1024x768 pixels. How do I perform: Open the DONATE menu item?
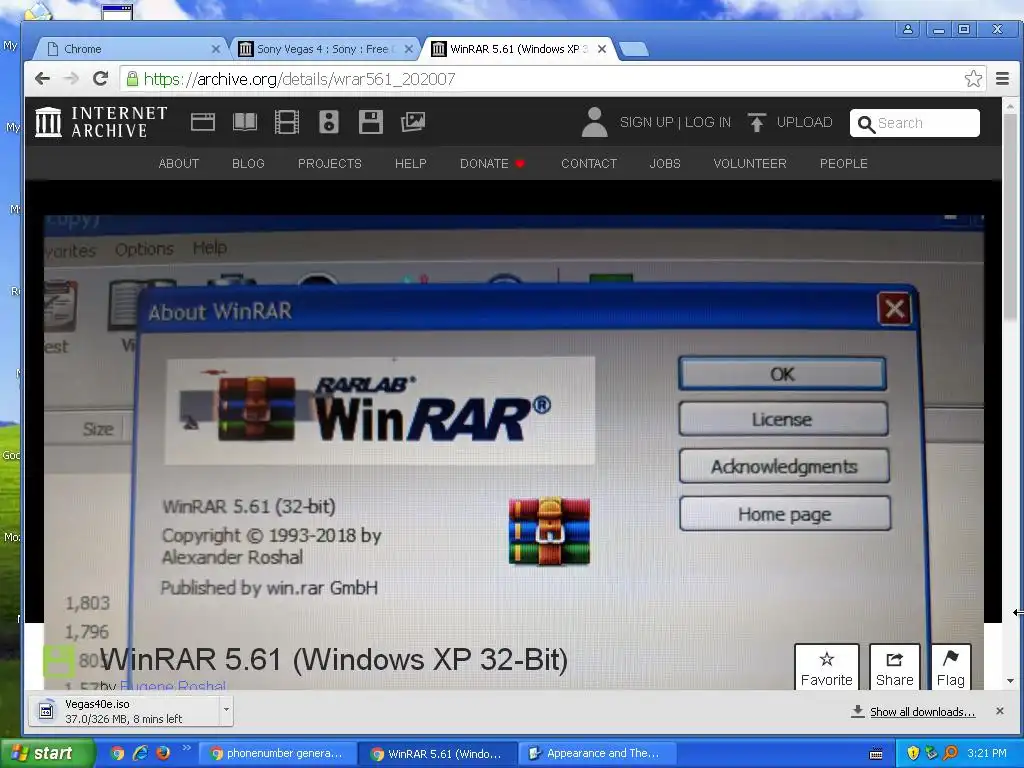[x=492, y=163]
